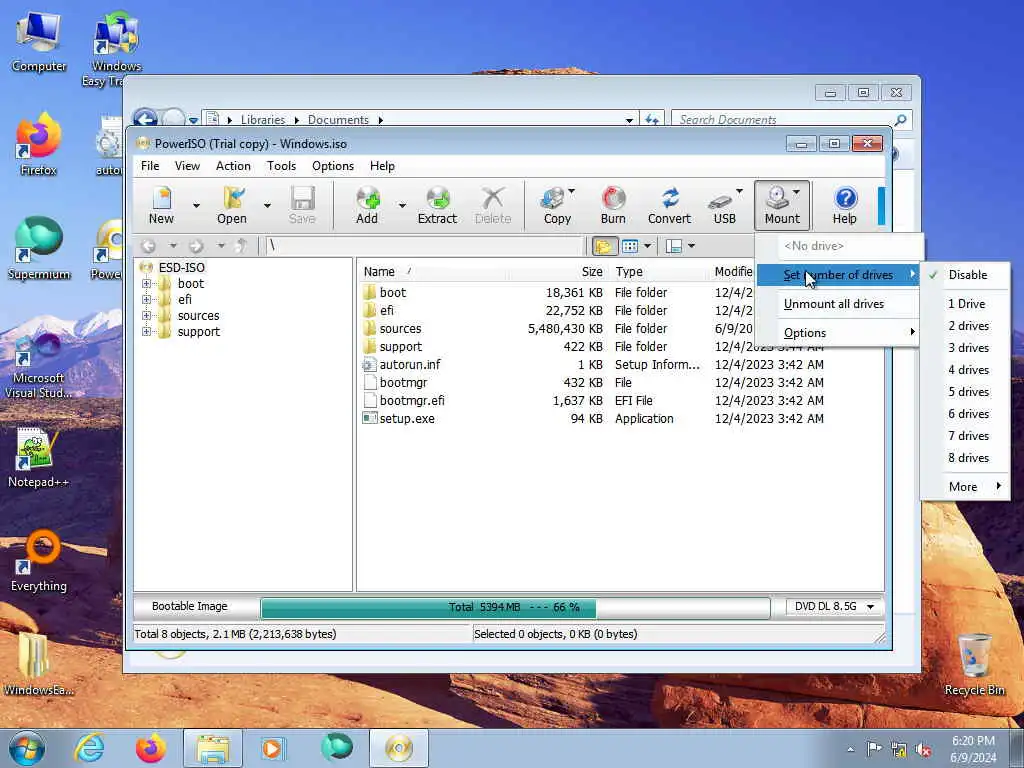1024x768 pixels.
Task: Click the Convert toolbar icon
Action: coord(669,205)
